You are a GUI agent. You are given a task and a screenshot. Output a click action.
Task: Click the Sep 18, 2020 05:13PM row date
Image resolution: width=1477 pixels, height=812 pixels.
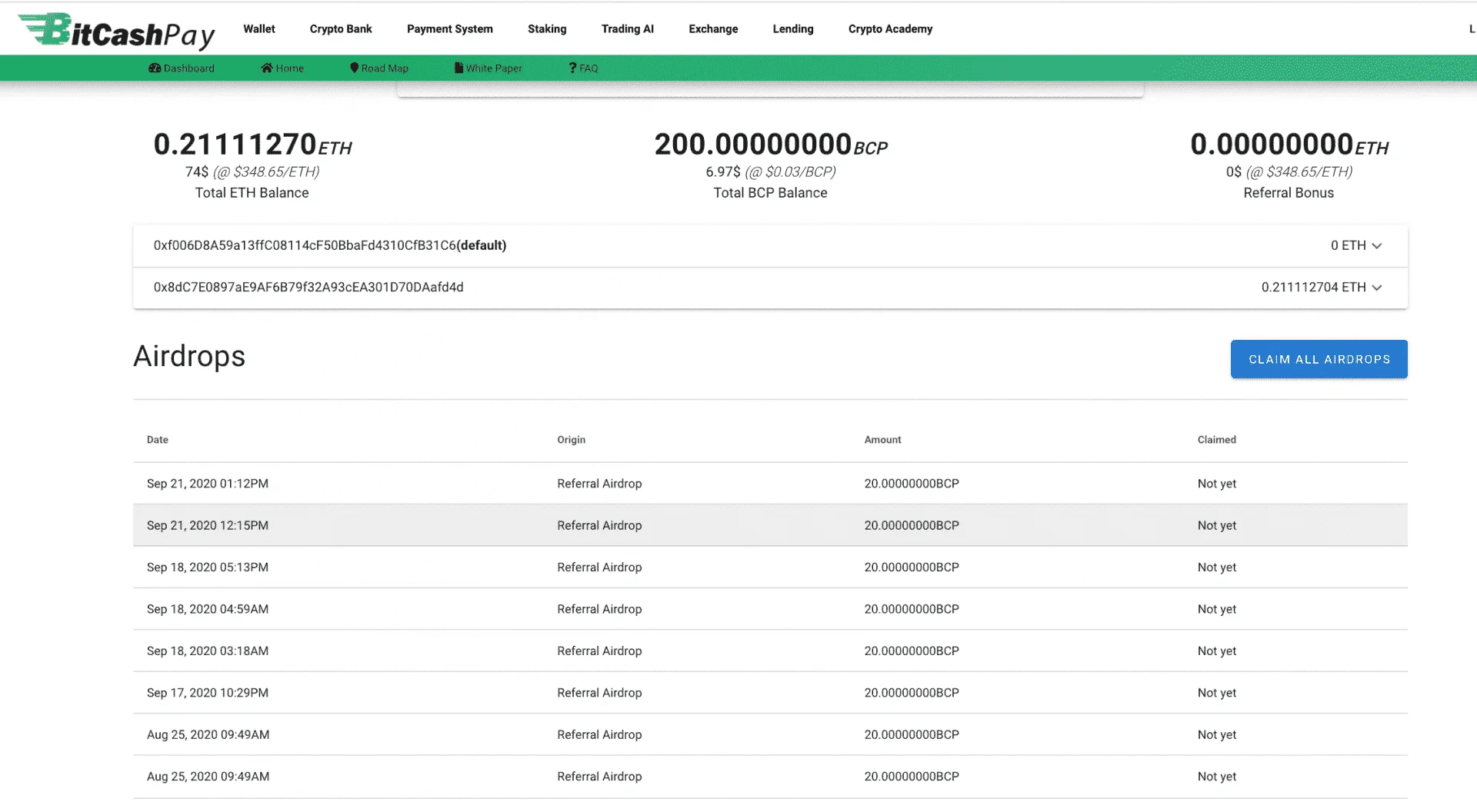point(208,567)
